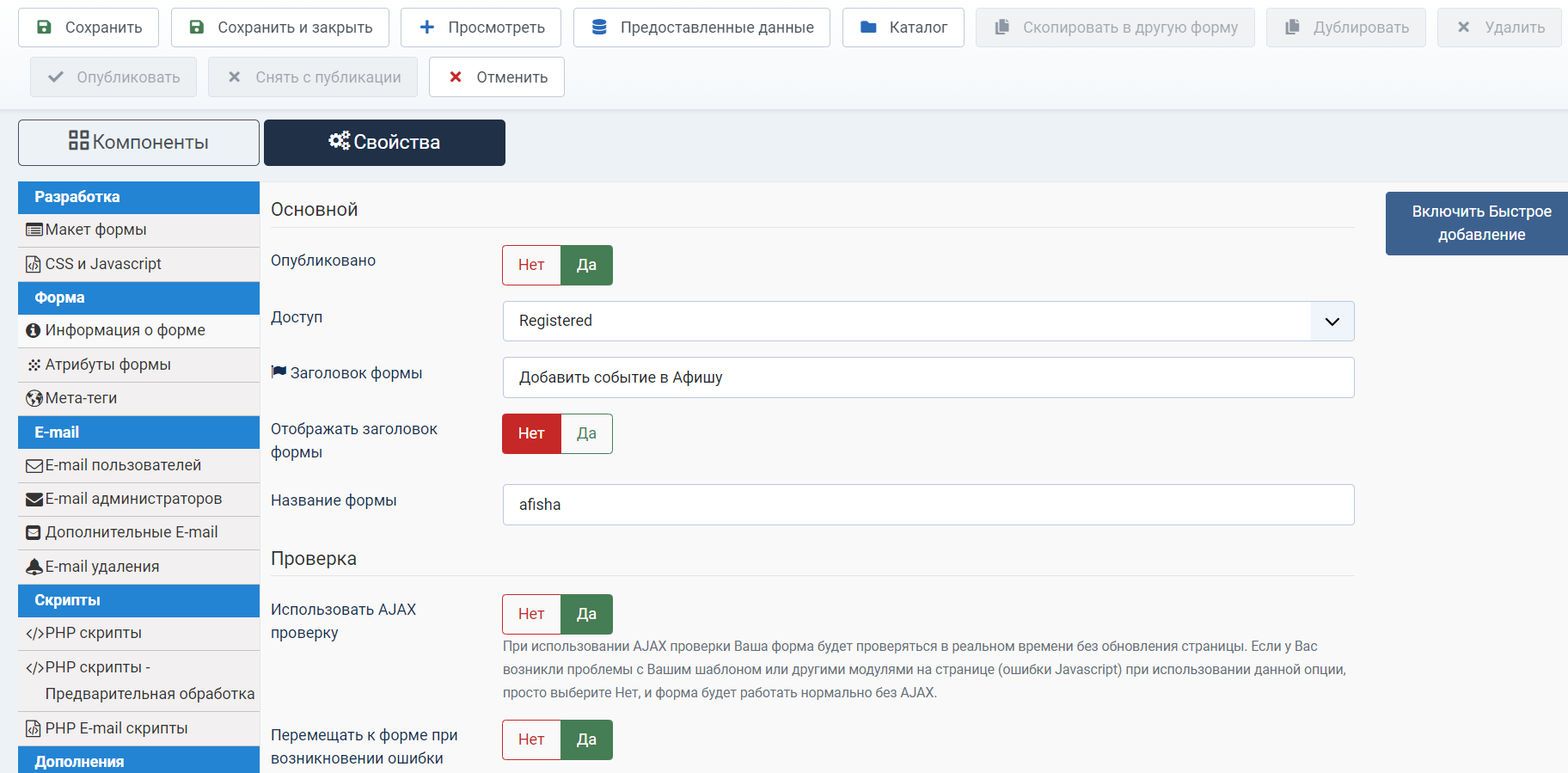Click the database icon for Предоставленные данные
1568x773 pixels.
pos(599,28)
